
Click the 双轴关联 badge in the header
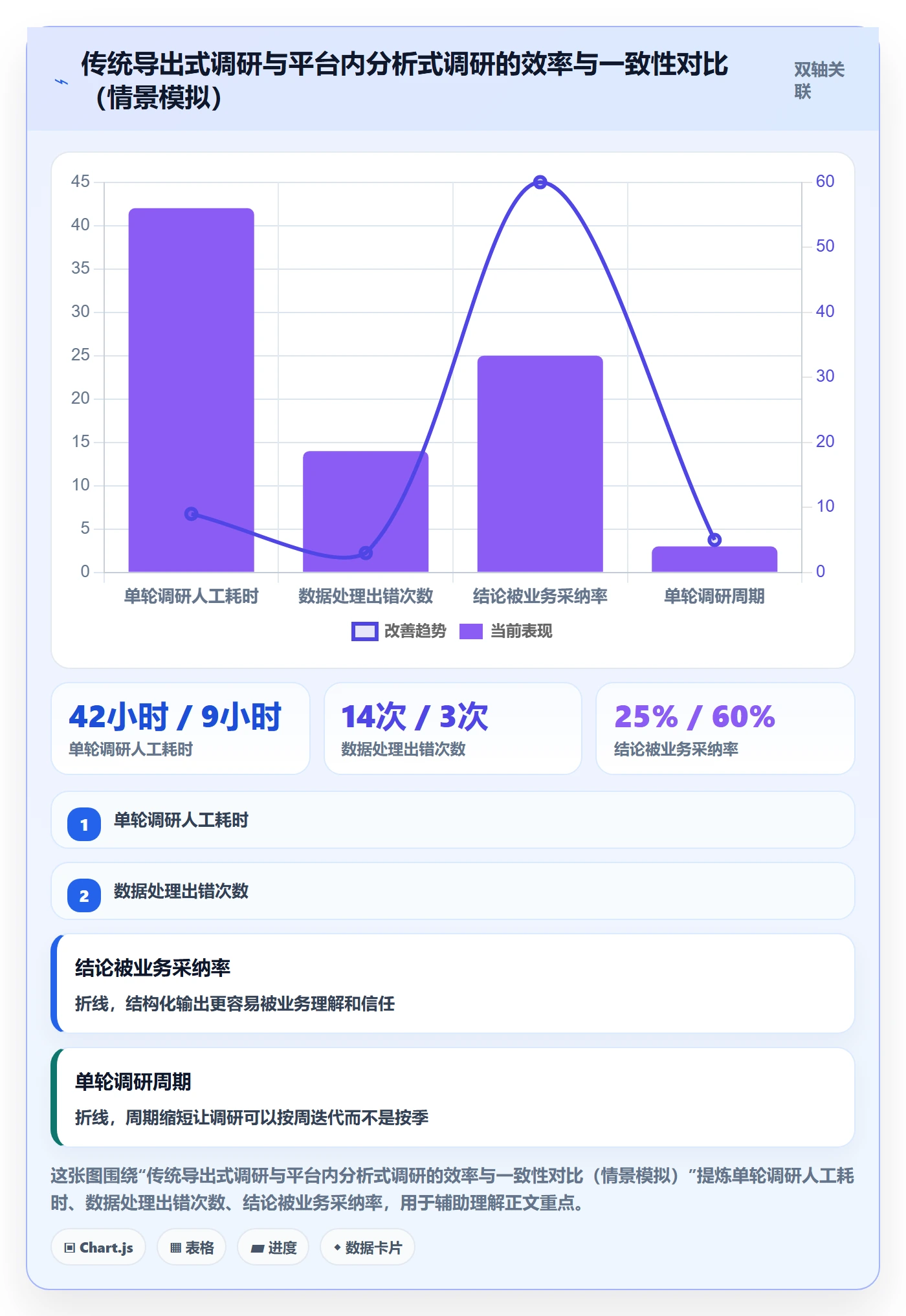(819, 80)
